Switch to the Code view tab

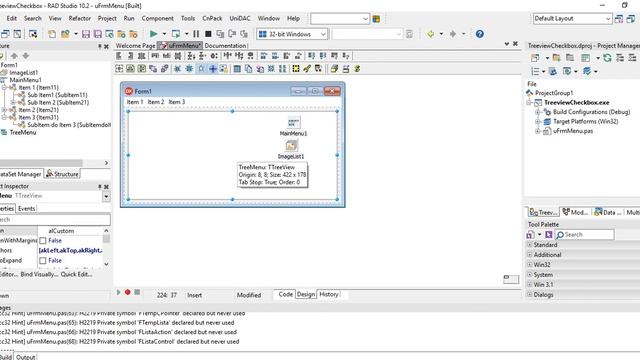tap(285, 294)
